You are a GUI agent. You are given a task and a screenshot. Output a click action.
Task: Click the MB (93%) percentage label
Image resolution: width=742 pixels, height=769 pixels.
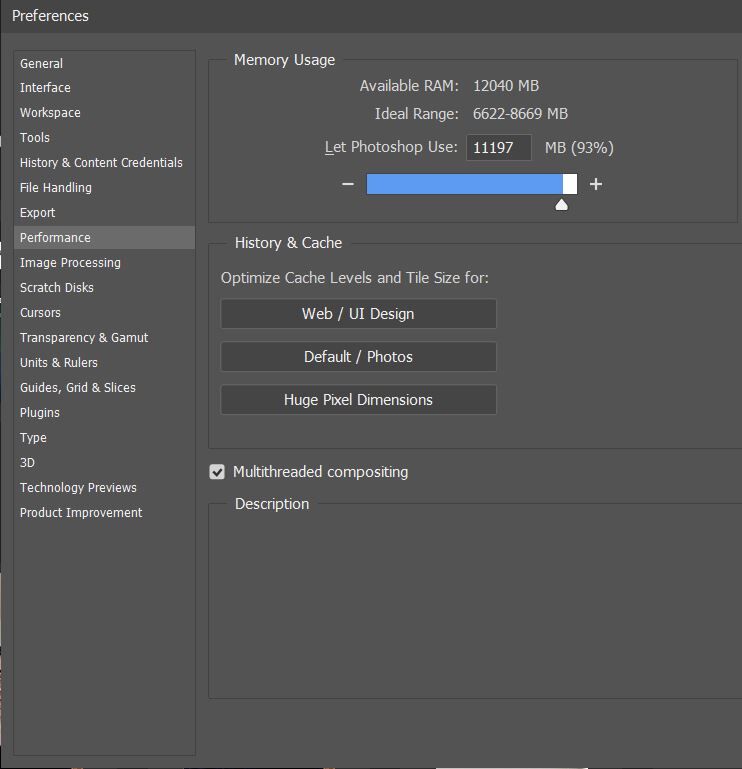(579, 148)
